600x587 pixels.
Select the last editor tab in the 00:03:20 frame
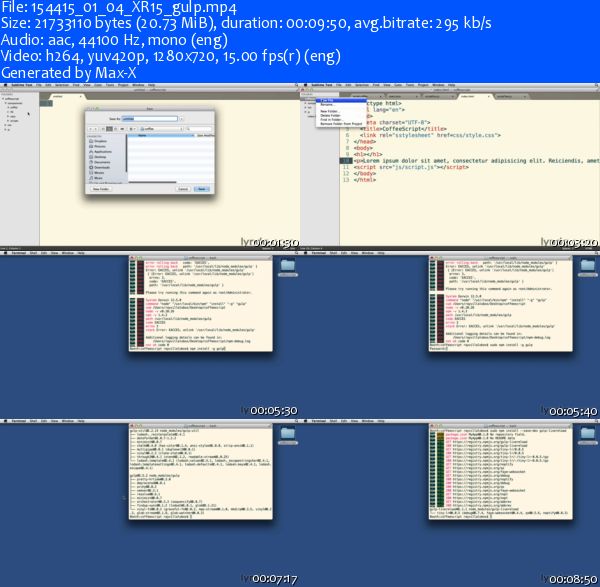512,96
